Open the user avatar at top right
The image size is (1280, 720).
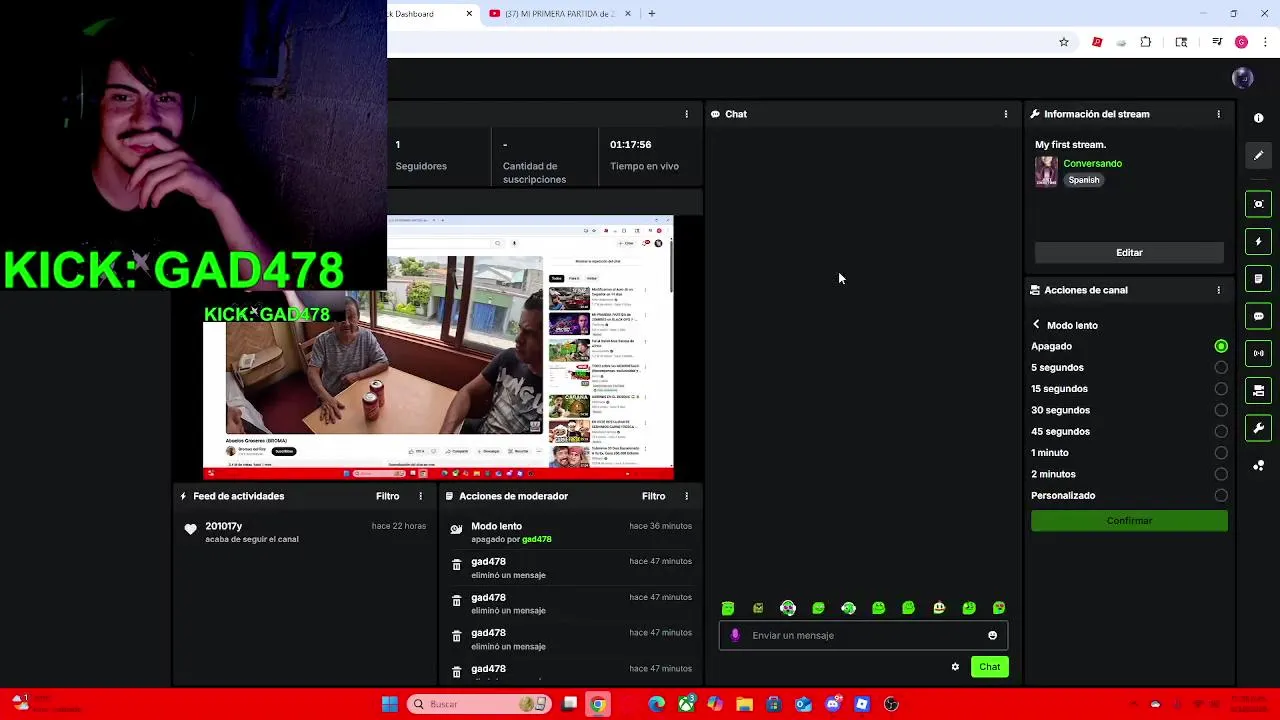coord(1243,78)
